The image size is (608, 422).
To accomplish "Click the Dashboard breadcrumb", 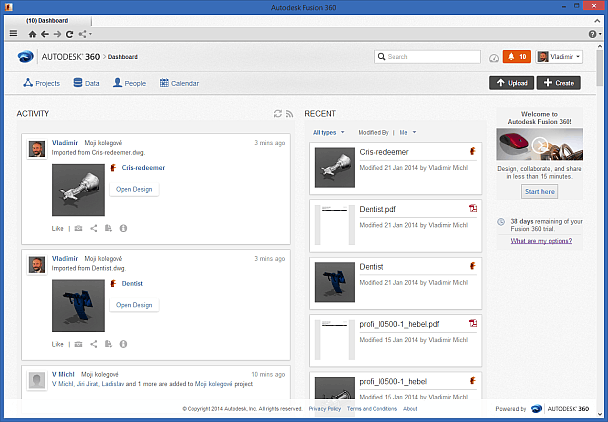I will pos(123,57).
